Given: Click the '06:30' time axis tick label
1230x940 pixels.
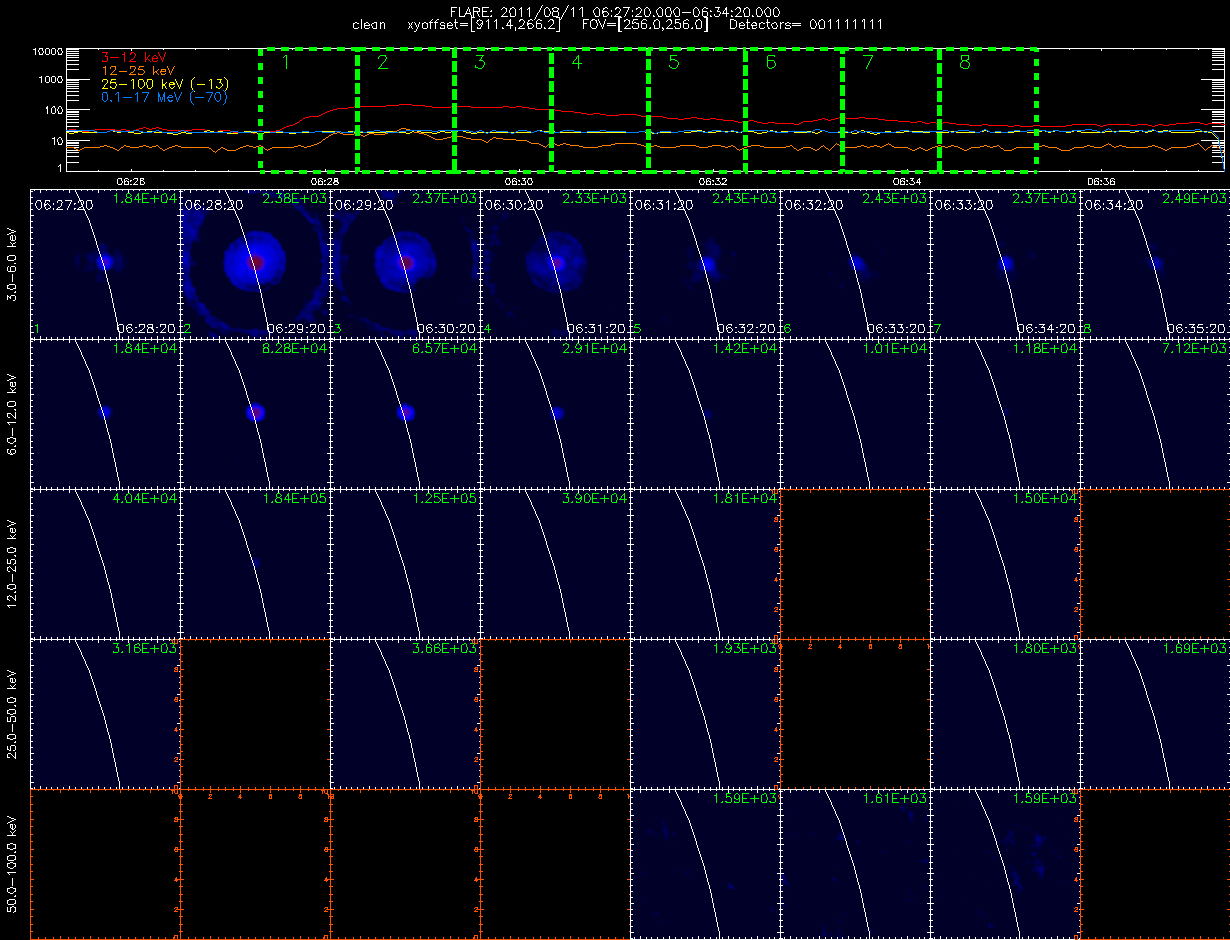Looking at the screenshot, I should pos(518,181).
